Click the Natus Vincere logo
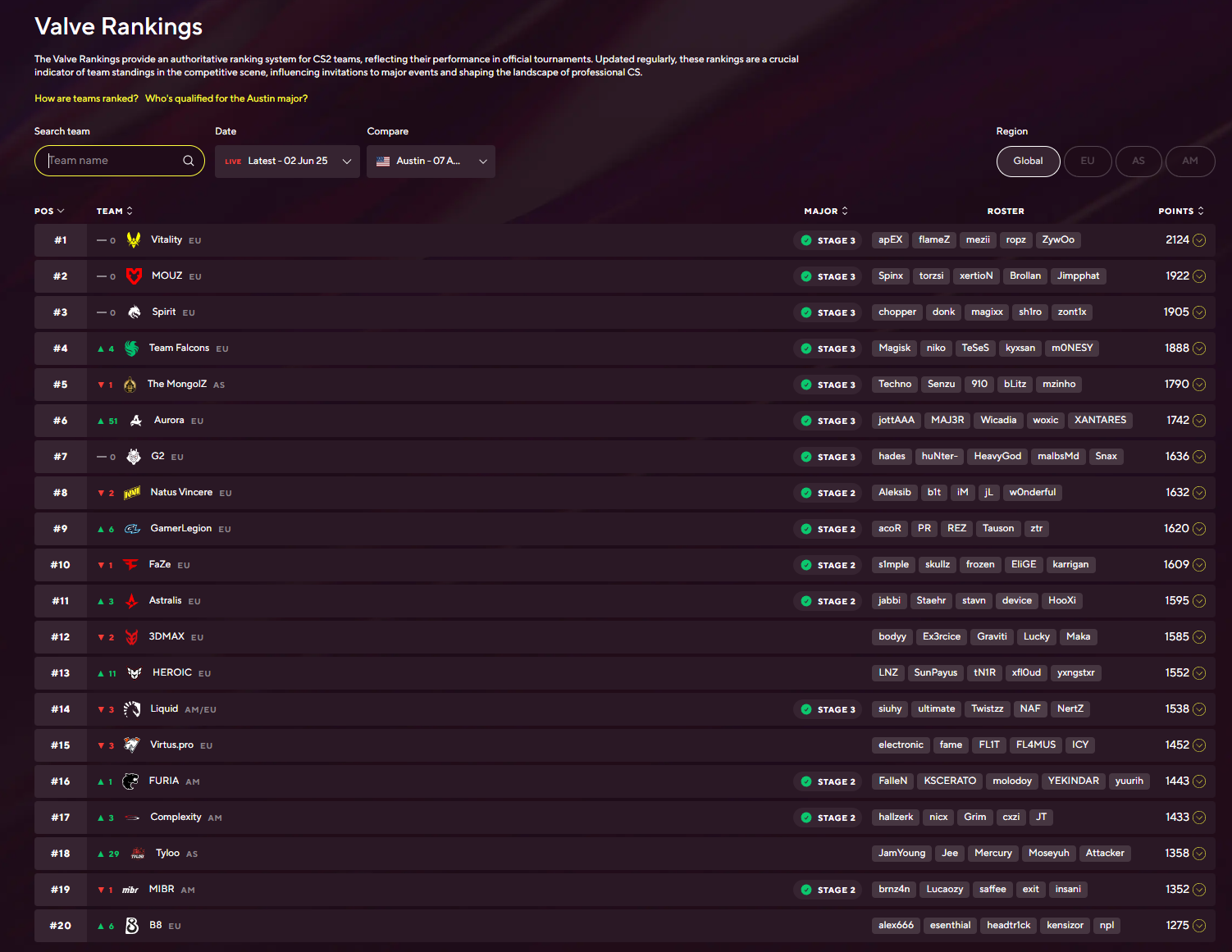The height and width of the screenshot is (952, 1232). [x=132, y=493]
